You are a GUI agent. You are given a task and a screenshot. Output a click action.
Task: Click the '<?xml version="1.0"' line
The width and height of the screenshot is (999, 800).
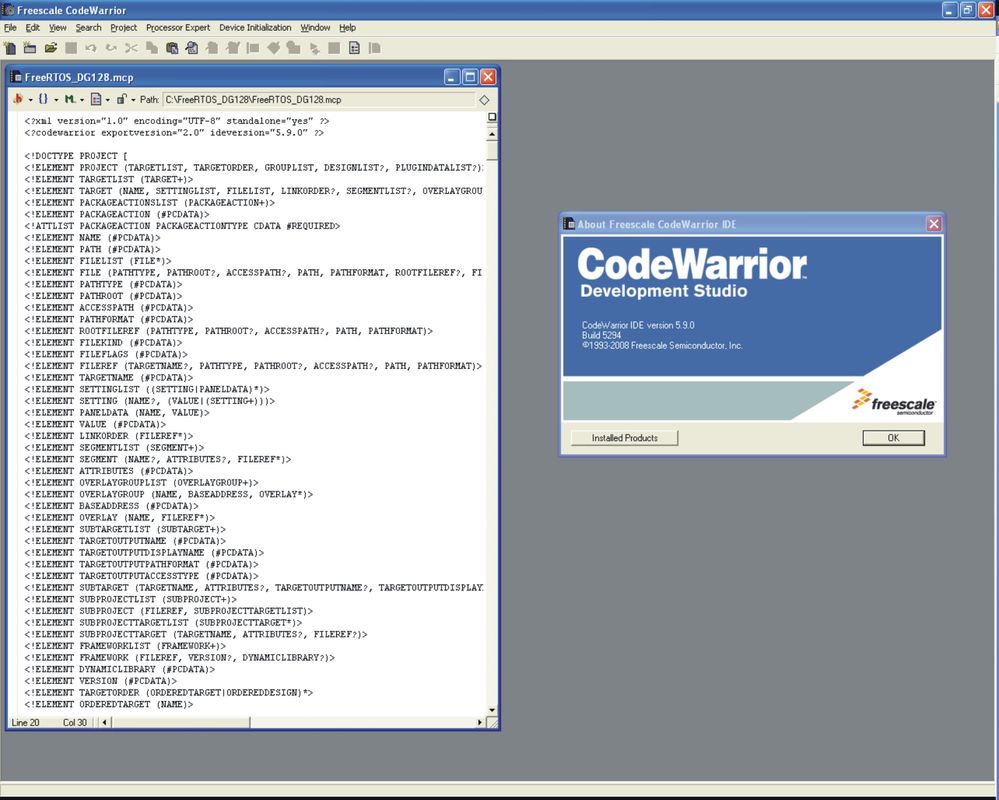pos(176,121)
